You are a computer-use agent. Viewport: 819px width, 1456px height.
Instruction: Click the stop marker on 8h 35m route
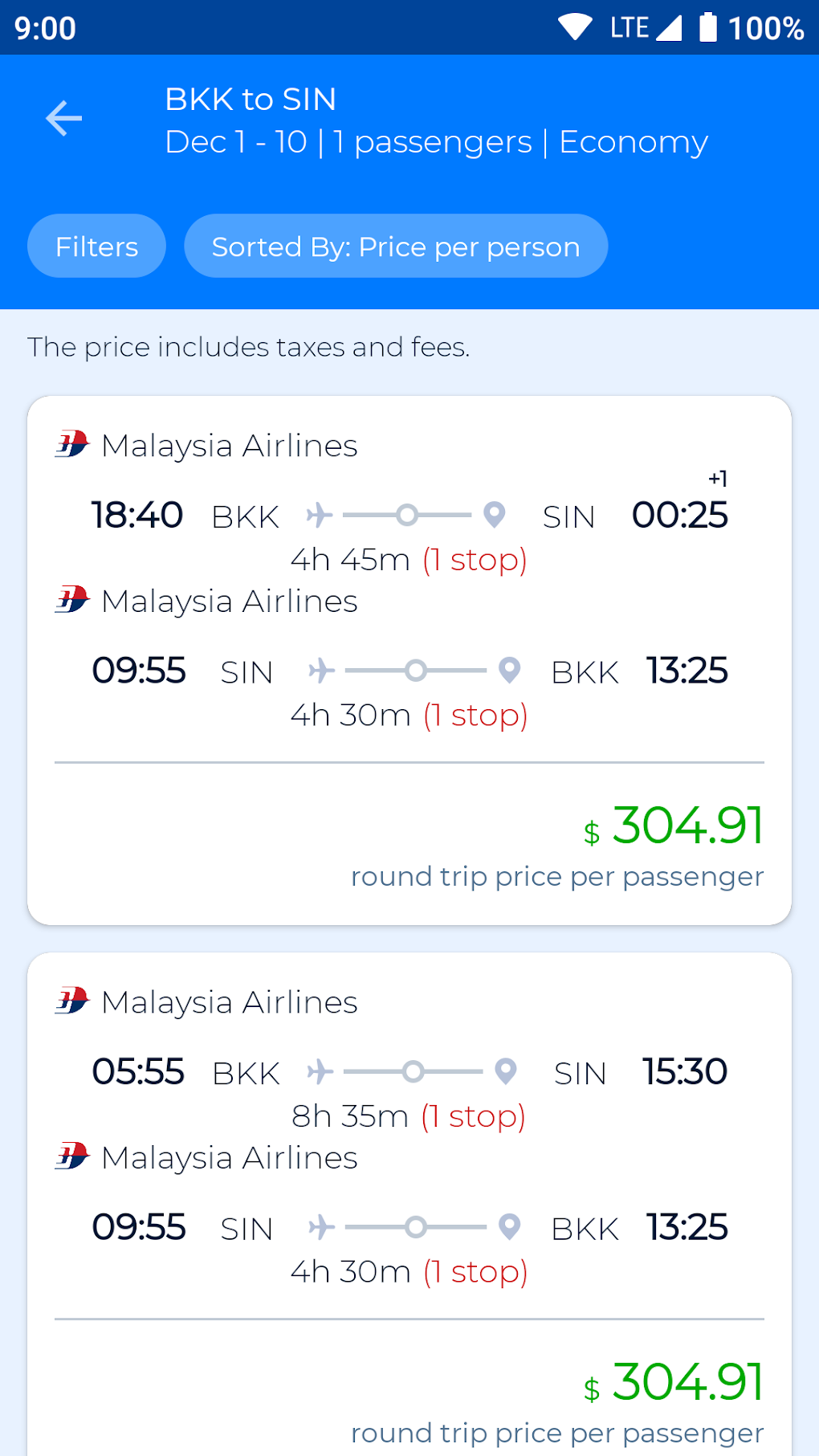413,1071
